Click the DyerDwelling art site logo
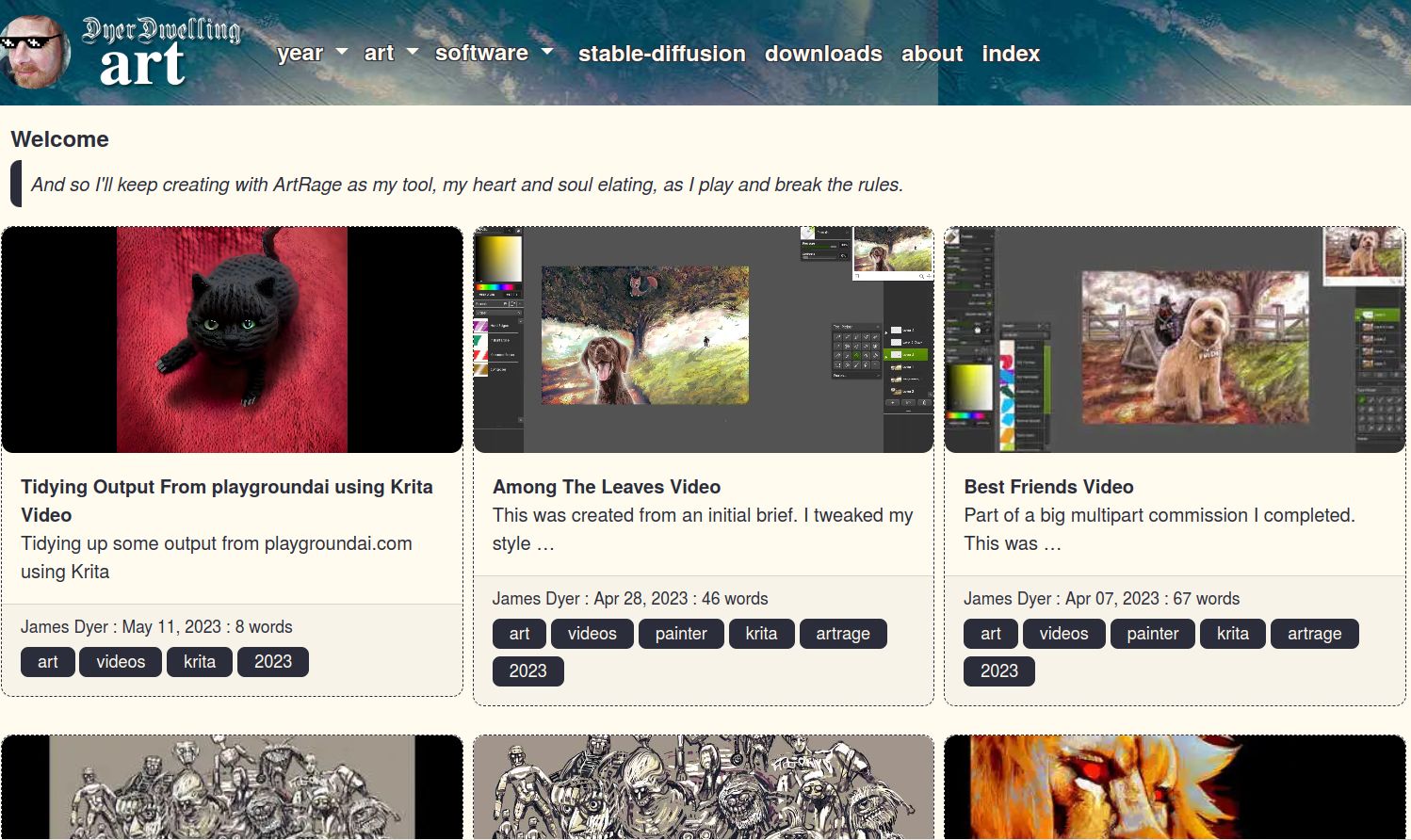1411x840 pixels. (160, 52)
